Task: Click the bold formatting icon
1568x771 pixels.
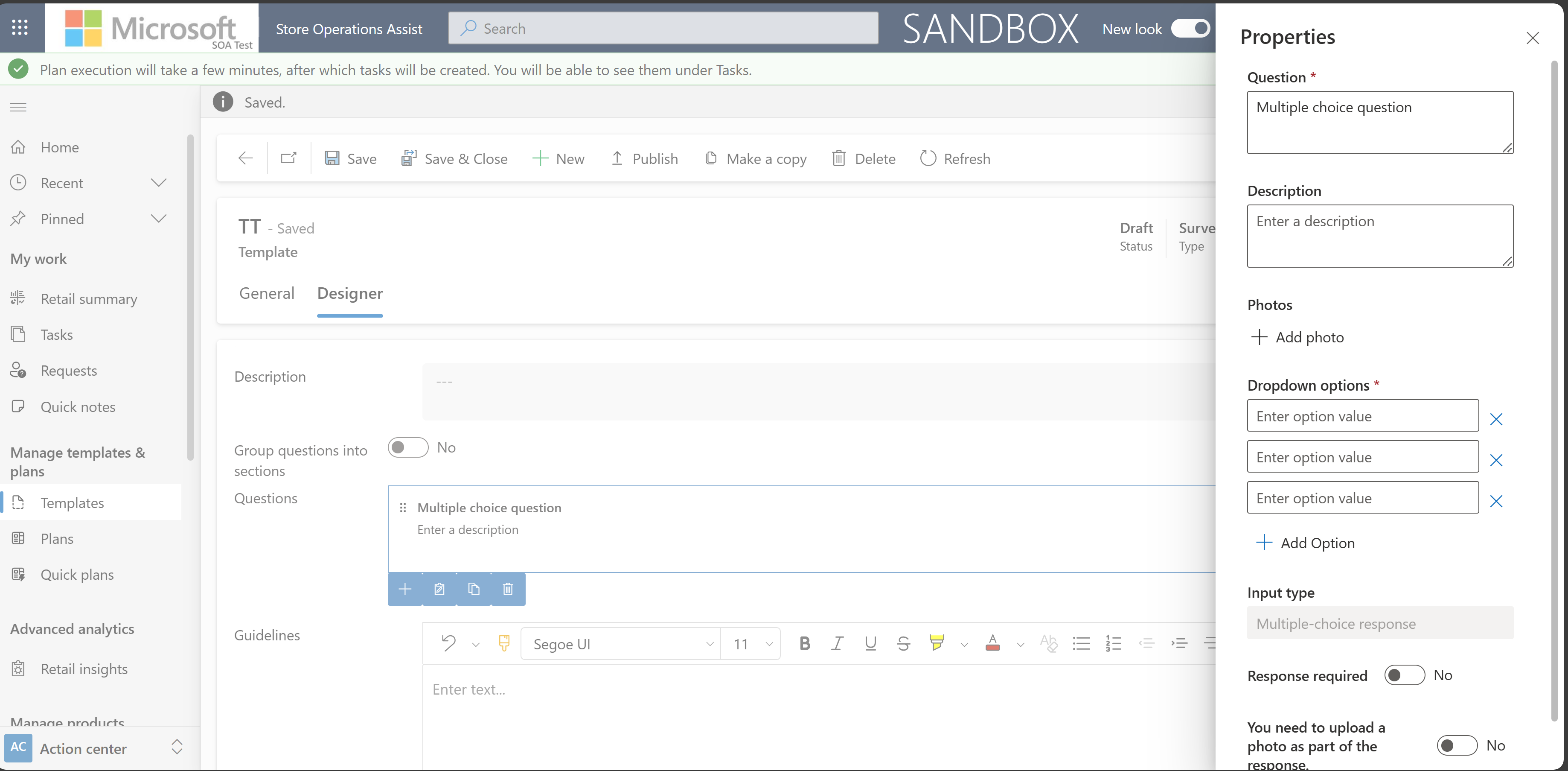Action: tap(805, 644)
